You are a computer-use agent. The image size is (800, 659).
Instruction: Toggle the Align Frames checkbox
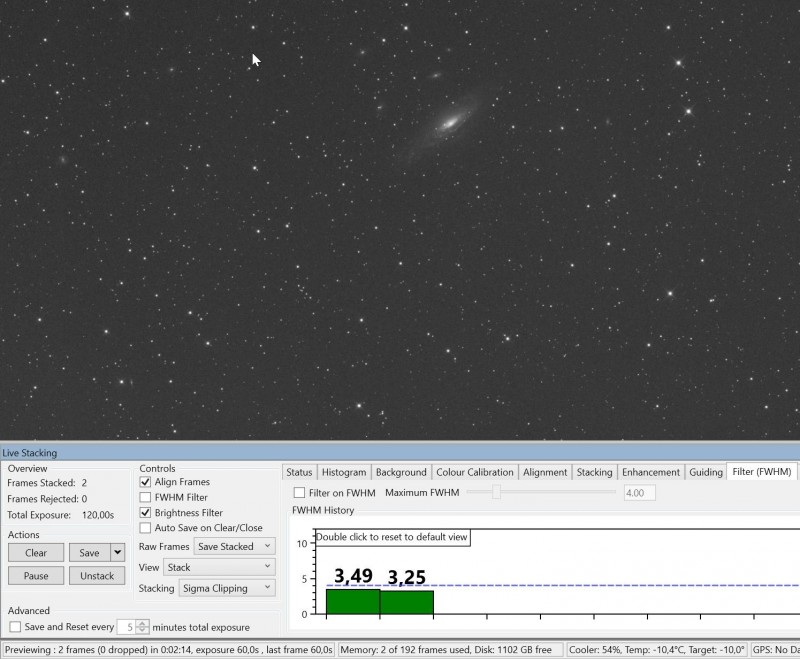click(x=145, y=482)
